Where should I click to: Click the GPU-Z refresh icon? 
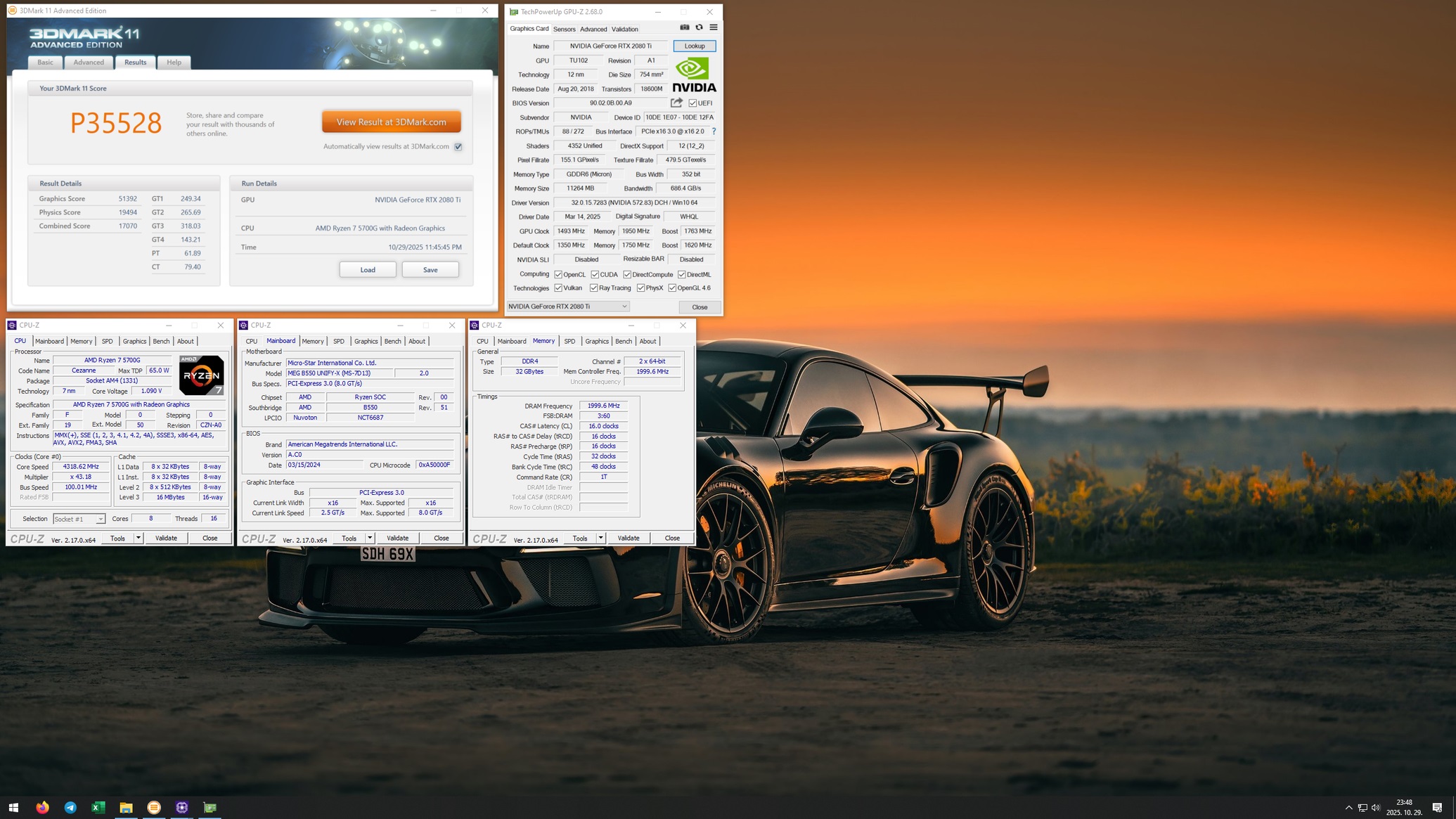699,27
